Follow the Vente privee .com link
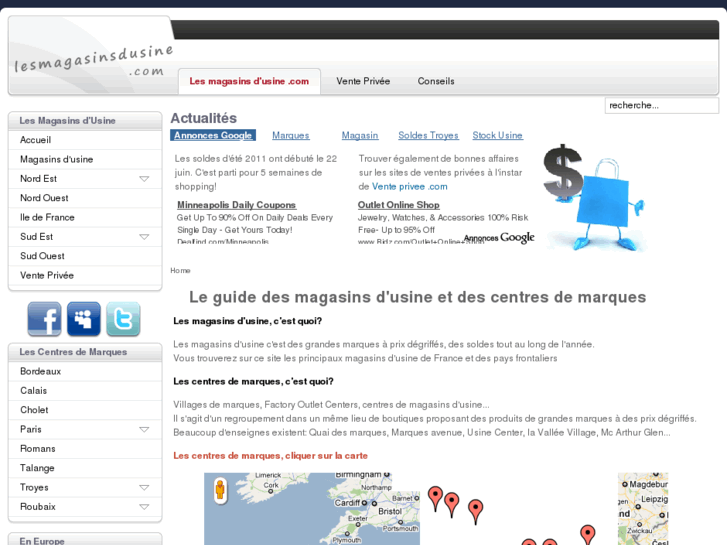This screenshot has height=545, width=727. 409,186
